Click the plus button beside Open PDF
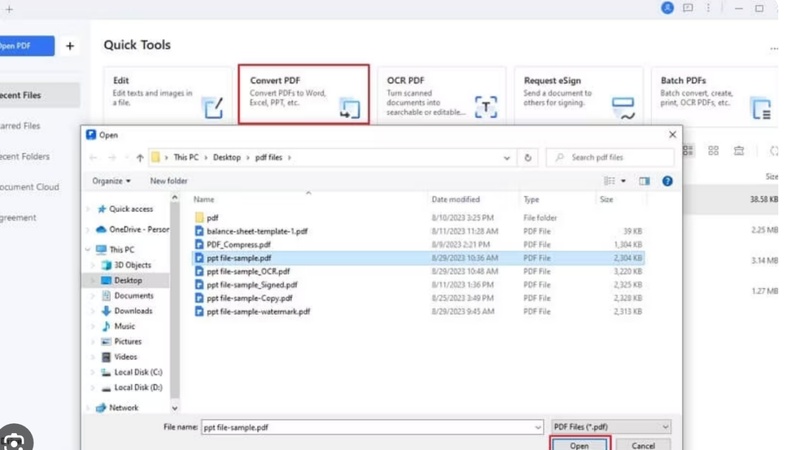Image resolution: width=787 pixels, height=450 pixels. tap(70, 46)
